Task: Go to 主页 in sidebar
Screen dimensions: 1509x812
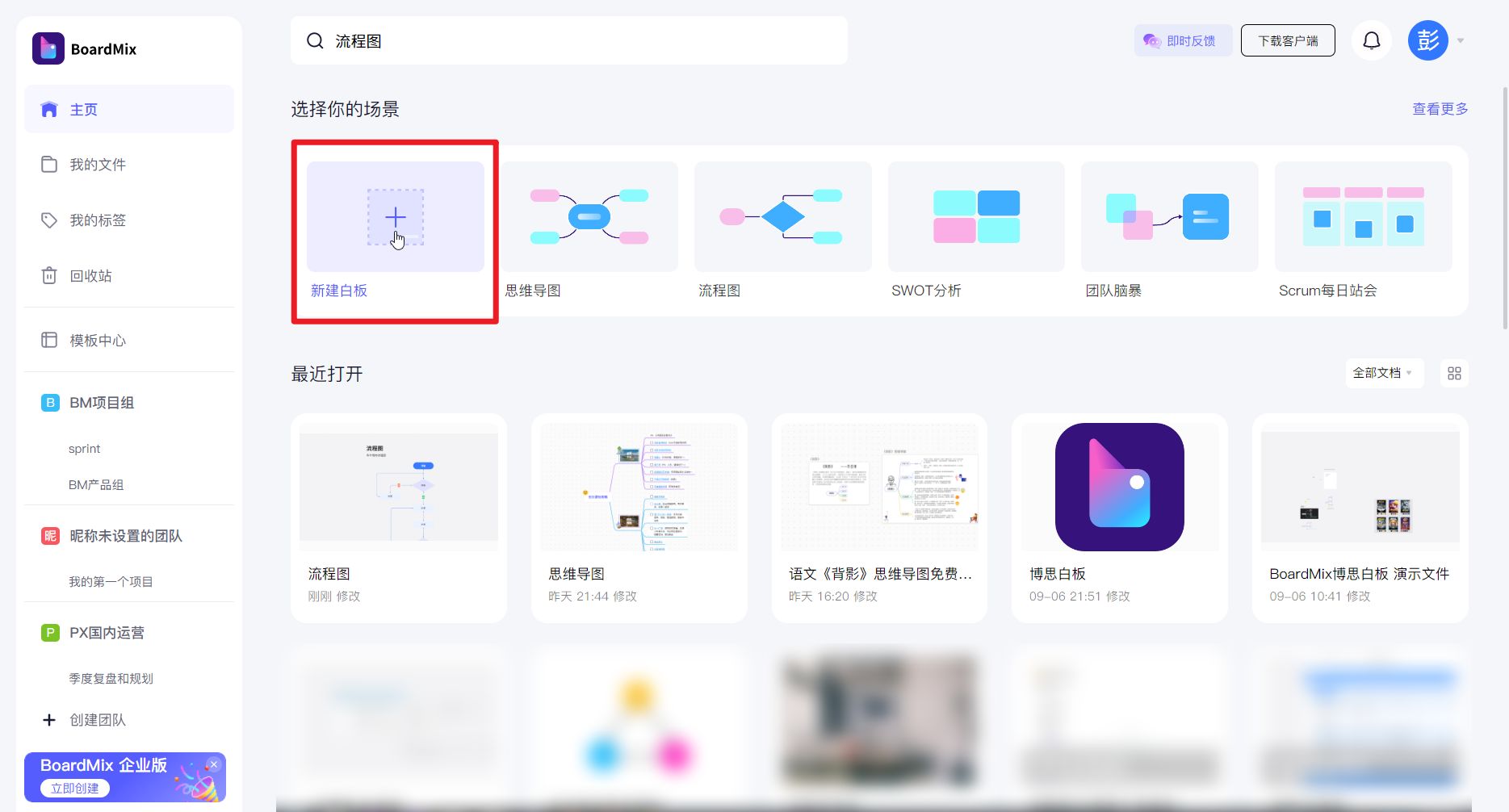Action: [129, 109]
